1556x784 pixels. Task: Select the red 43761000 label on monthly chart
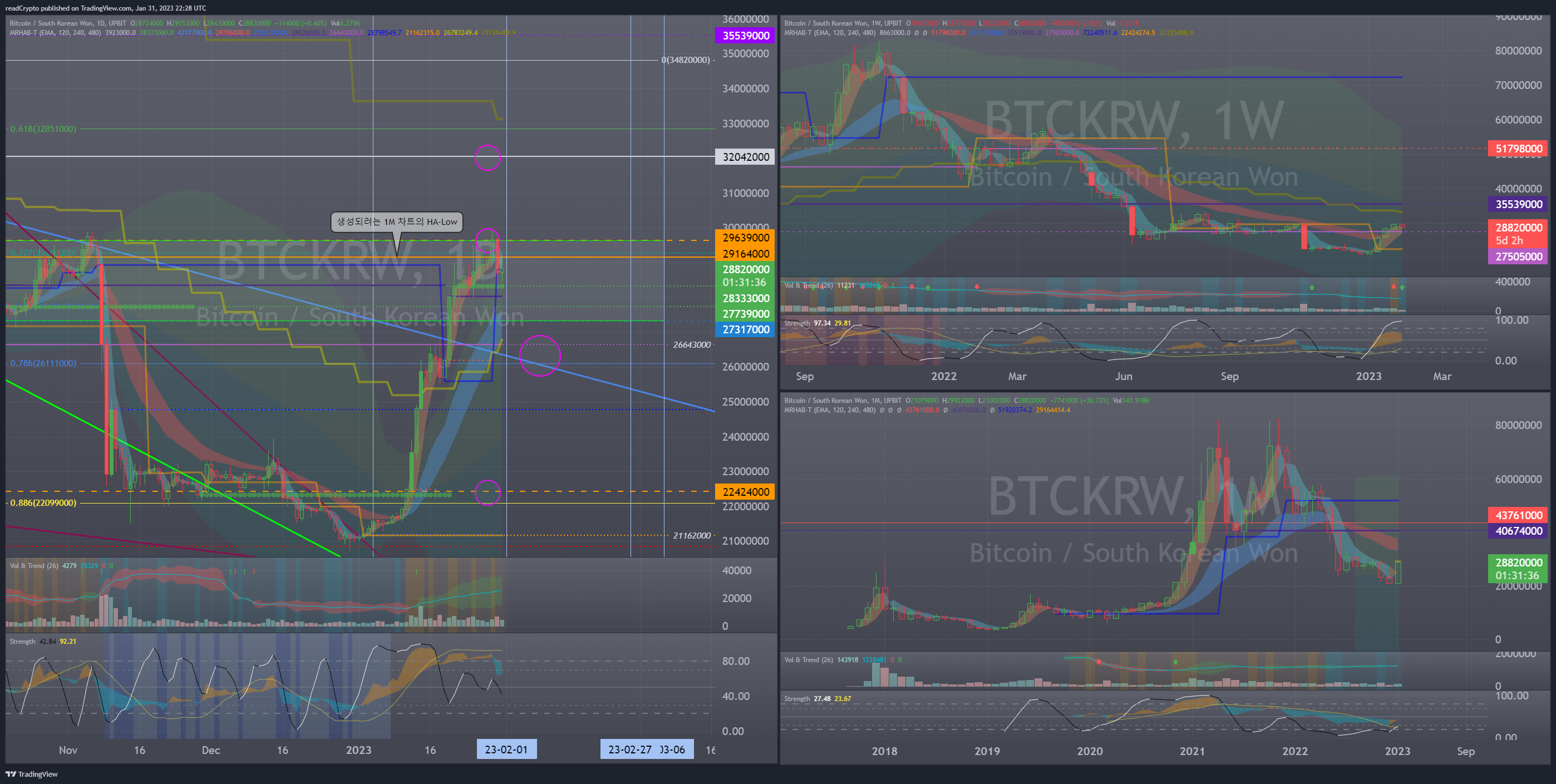(1518, 515)
